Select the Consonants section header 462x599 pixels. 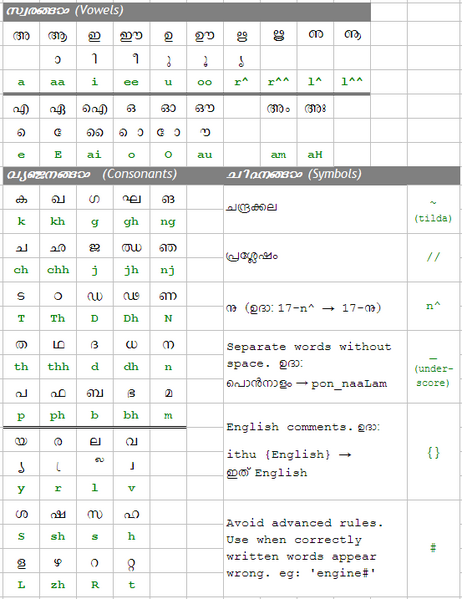(113, 175)
